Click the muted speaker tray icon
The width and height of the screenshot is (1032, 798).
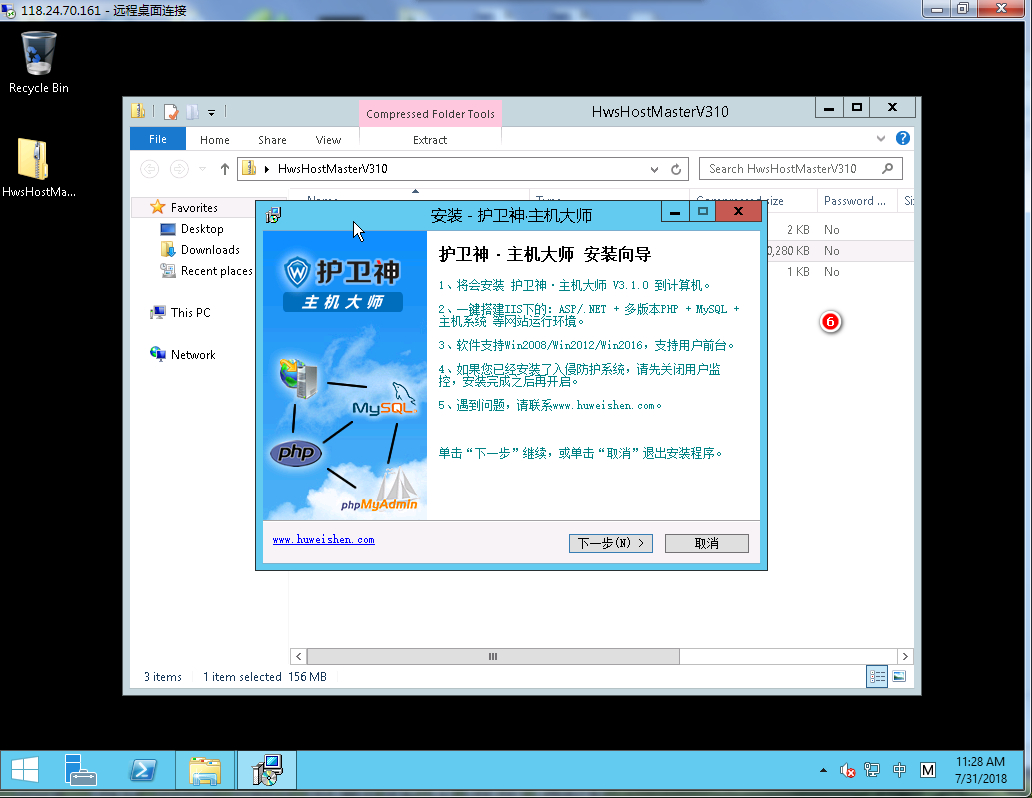846,770
